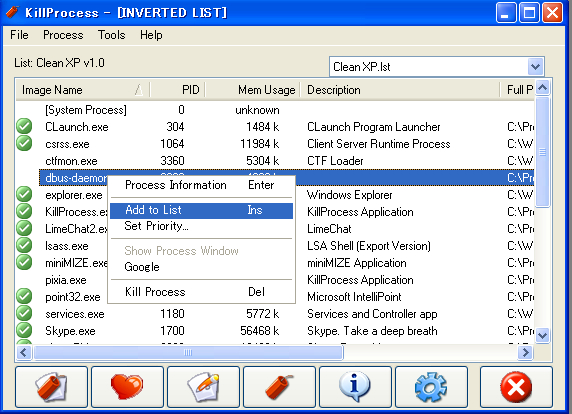The height and width of the screenshot is (414, 572).
Task: Click the lsass.exe image name
Action: [x=66, y=246]
